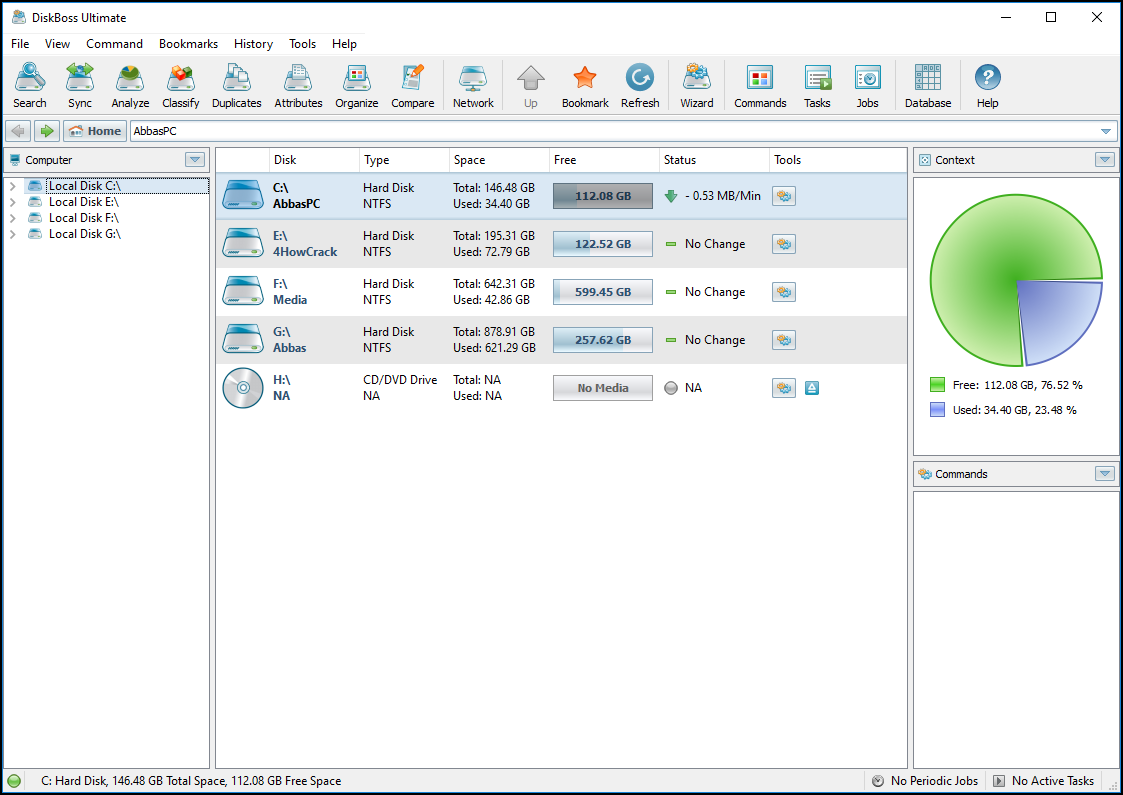Start the Classify tool
Screen dimensions: 1123x795
(180, 86)
